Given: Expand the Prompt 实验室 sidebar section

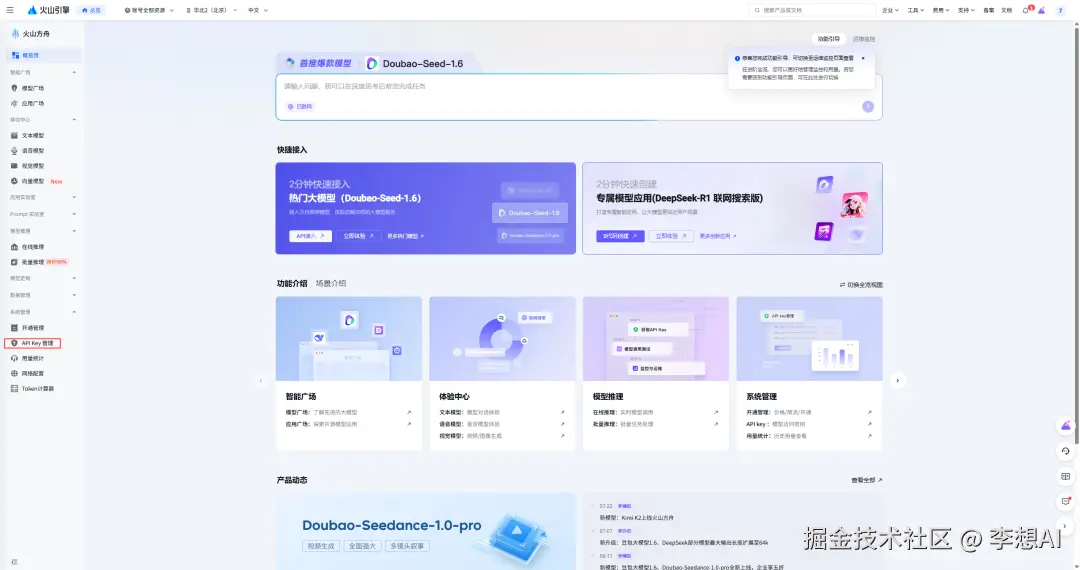Looking at the screenshot, I should point(74,214).
